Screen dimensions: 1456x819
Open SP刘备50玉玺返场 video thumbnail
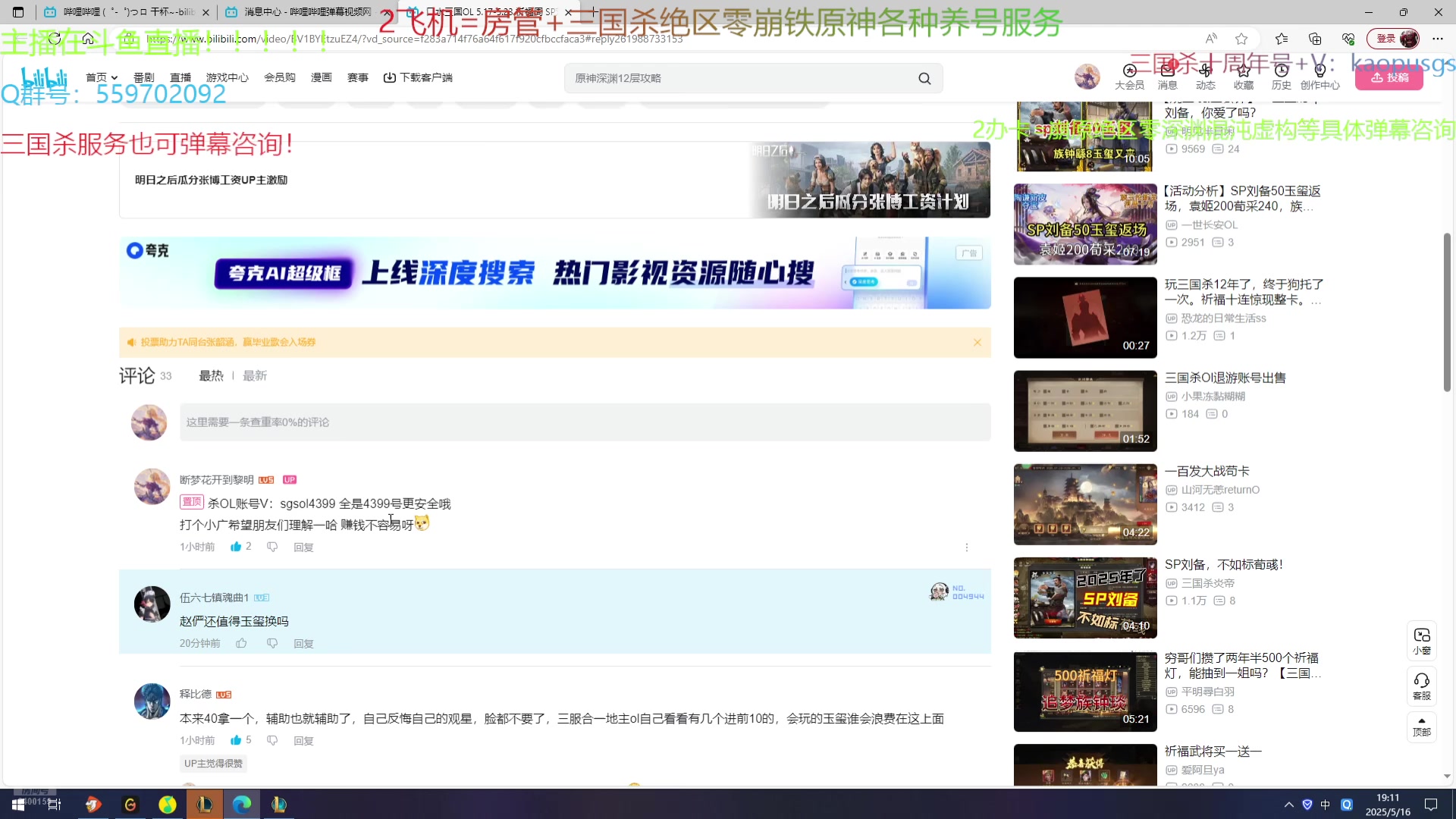1085,224
